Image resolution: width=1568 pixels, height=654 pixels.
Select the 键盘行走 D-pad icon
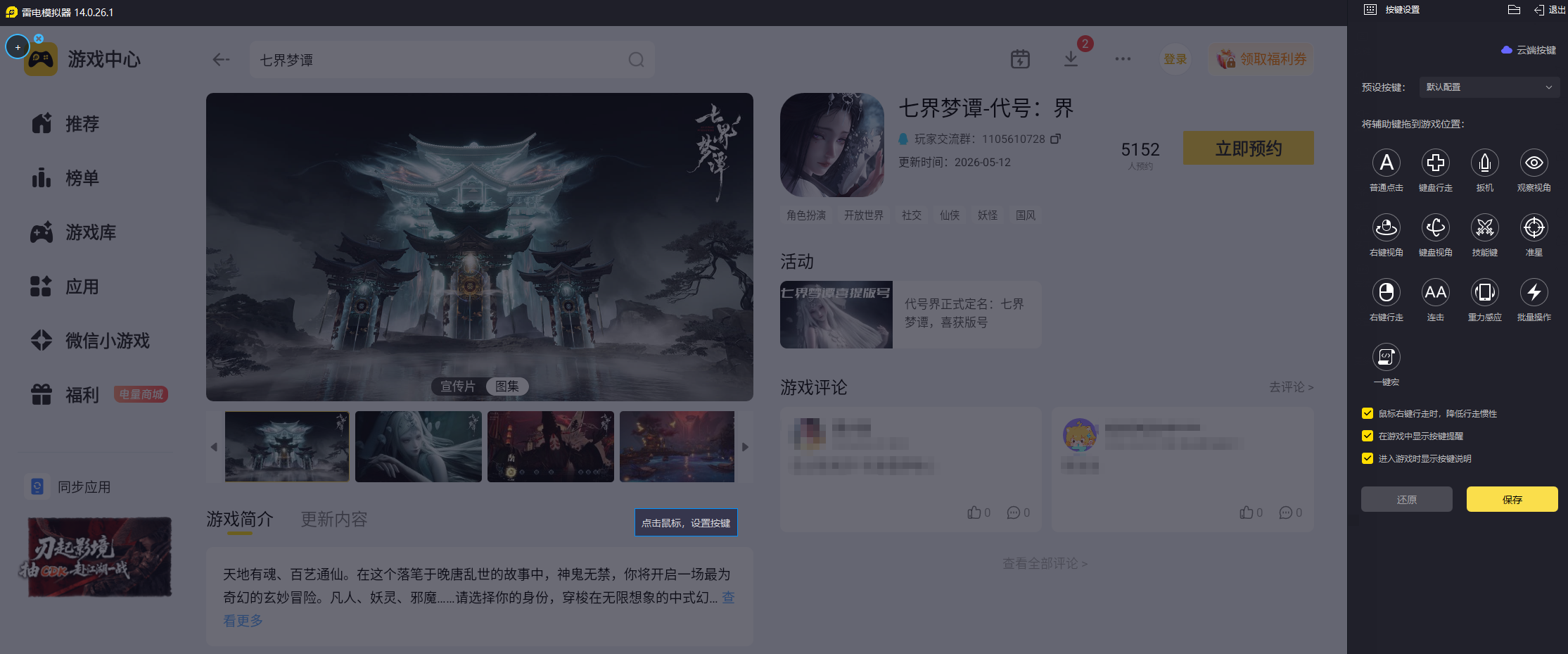(1435, 163)
